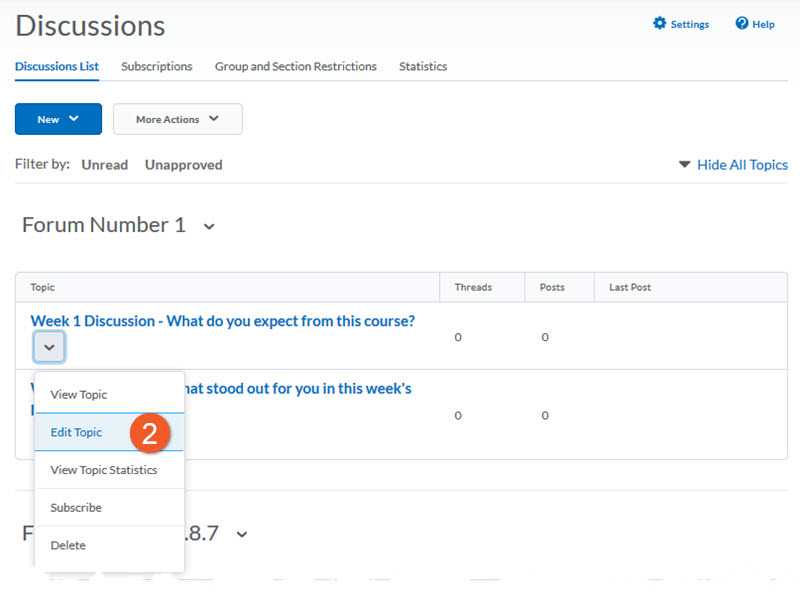The height and width of the screenshot is (595, 800).
Task: Open View Topic Statistics menu entry
Action: (103, 470)
